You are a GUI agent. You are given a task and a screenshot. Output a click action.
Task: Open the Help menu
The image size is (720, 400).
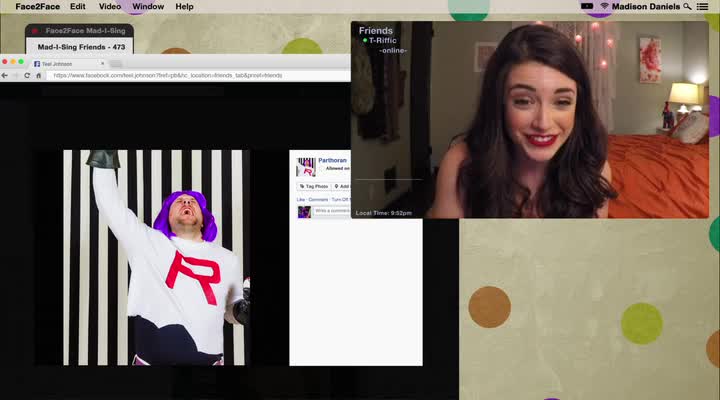(184, 7)
